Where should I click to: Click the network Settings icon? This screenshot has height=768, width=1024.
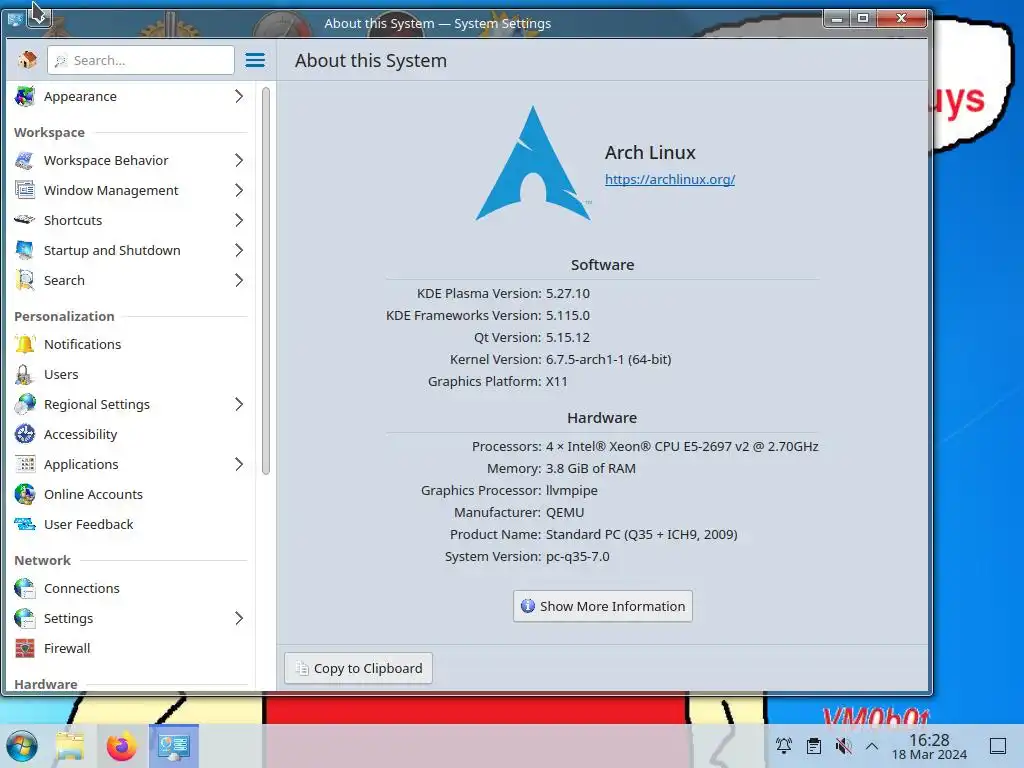tap(25, 618)
